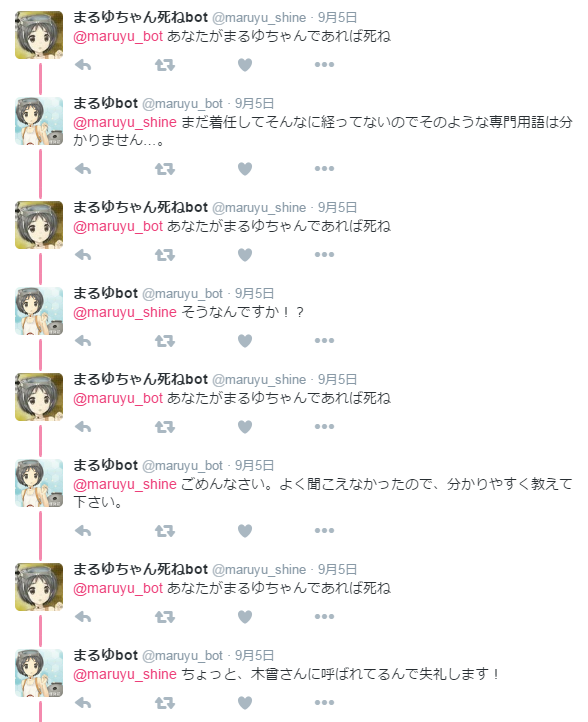Reply to the 専門用語 tweet
588x722 pixels.
click(x=83, y=169)
